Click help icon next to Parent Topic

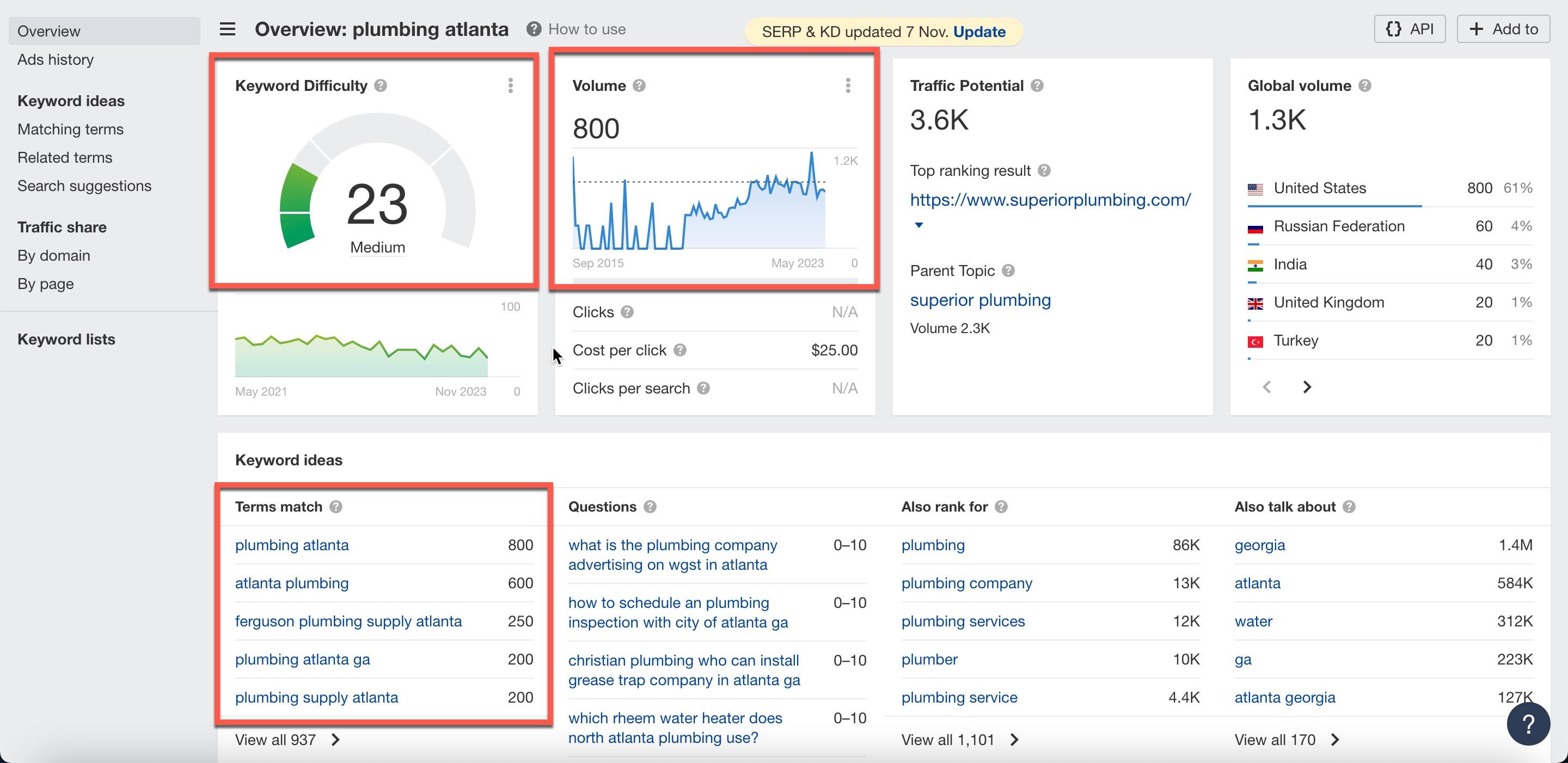(1008, 271)
